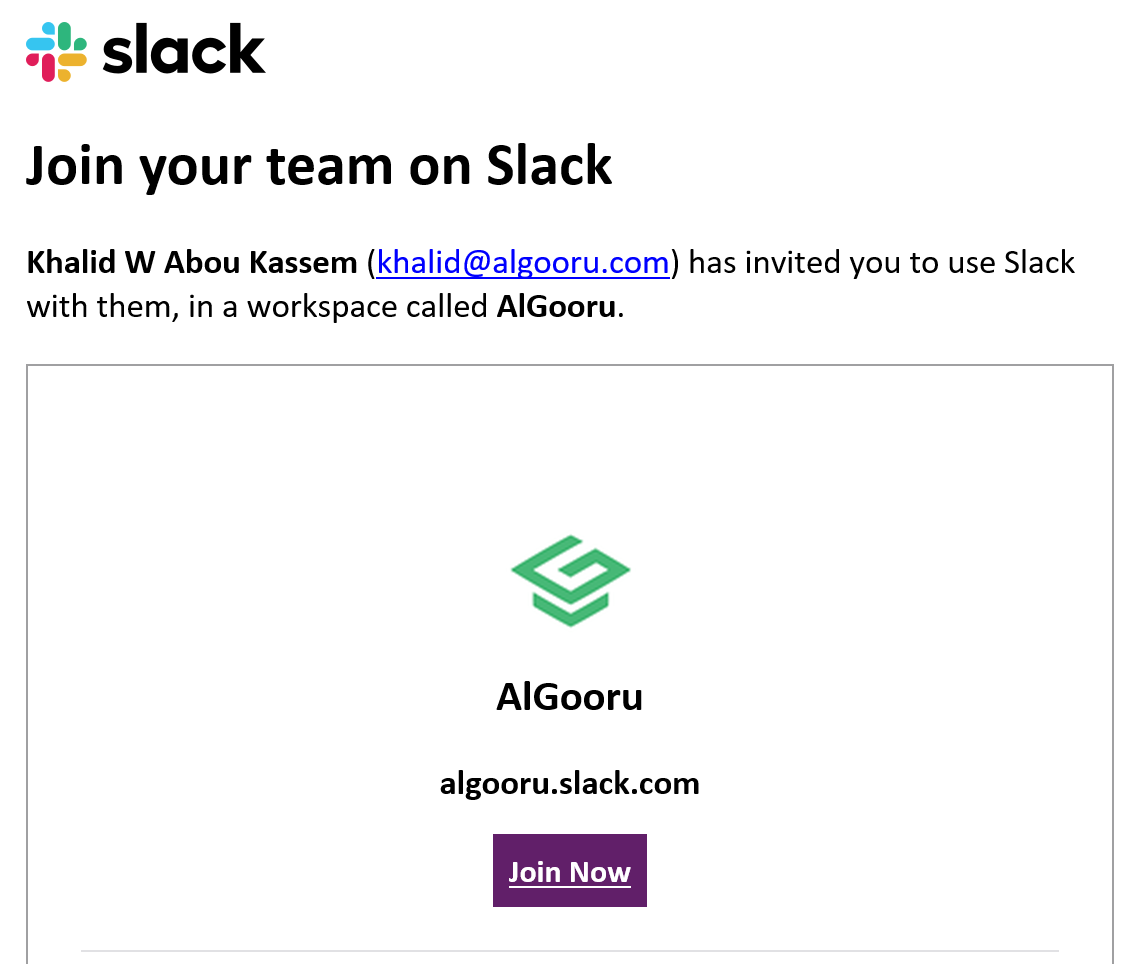Viewport: 1142px width, 964px height.
Task: Click bold AlGooru at the end of the invitation sentence
Action: pos(556,306)
